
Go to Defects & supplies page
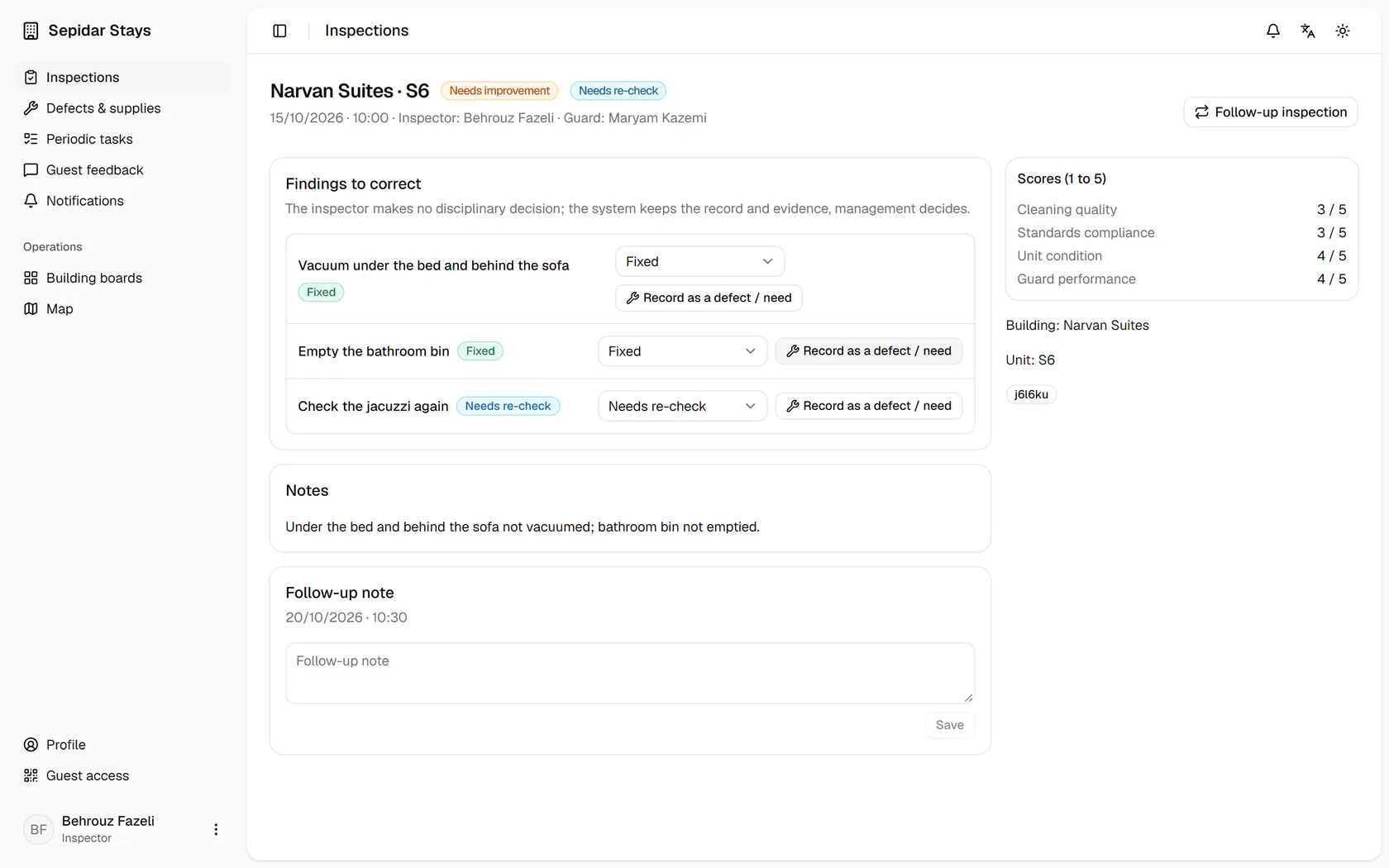(x=122, y=108)
